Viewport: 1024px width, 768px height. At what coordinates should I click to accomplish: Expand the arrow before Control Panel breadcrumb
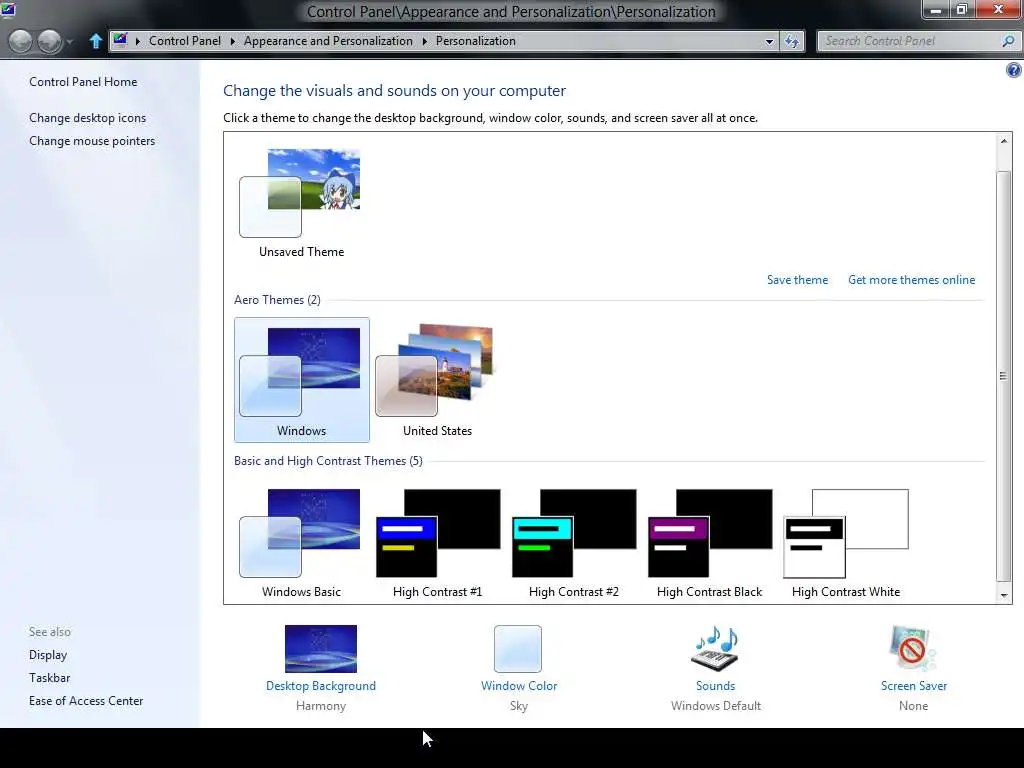[x=138, y=41]
